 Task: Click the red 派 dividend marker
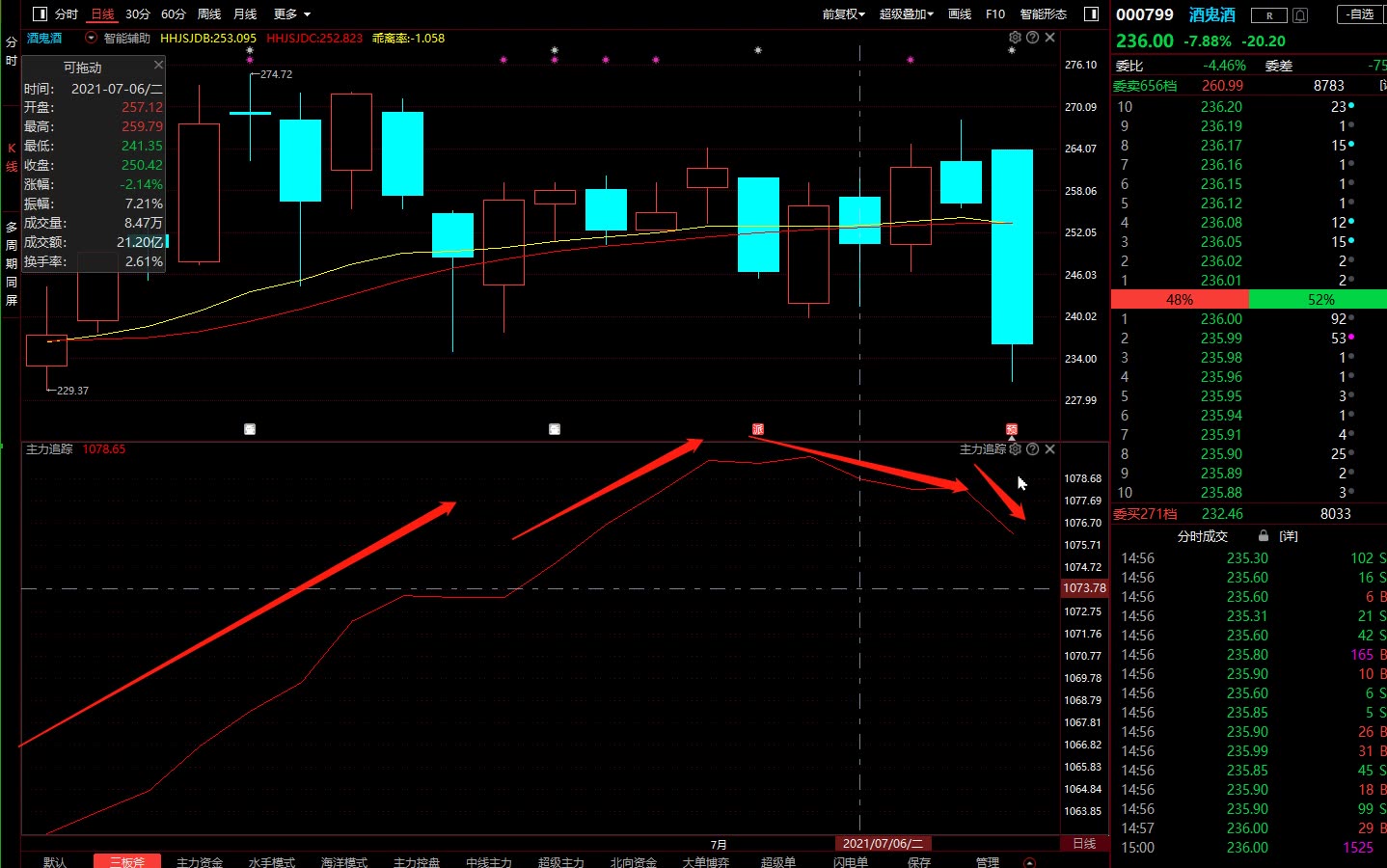(758, 429)
